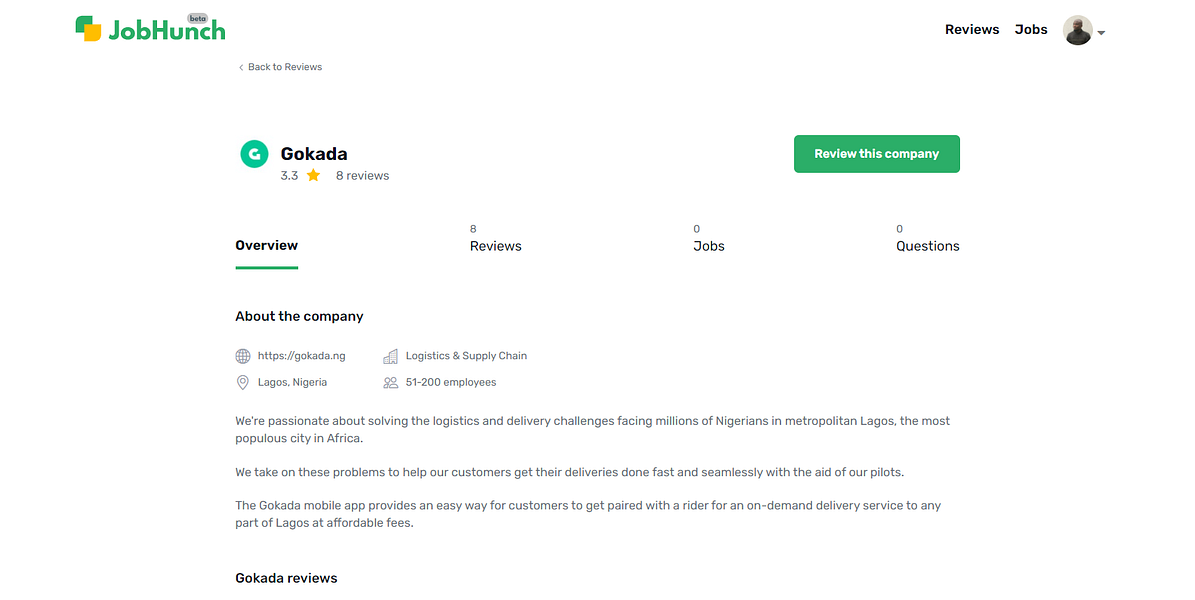Click the location pin icon

[243, 383]
